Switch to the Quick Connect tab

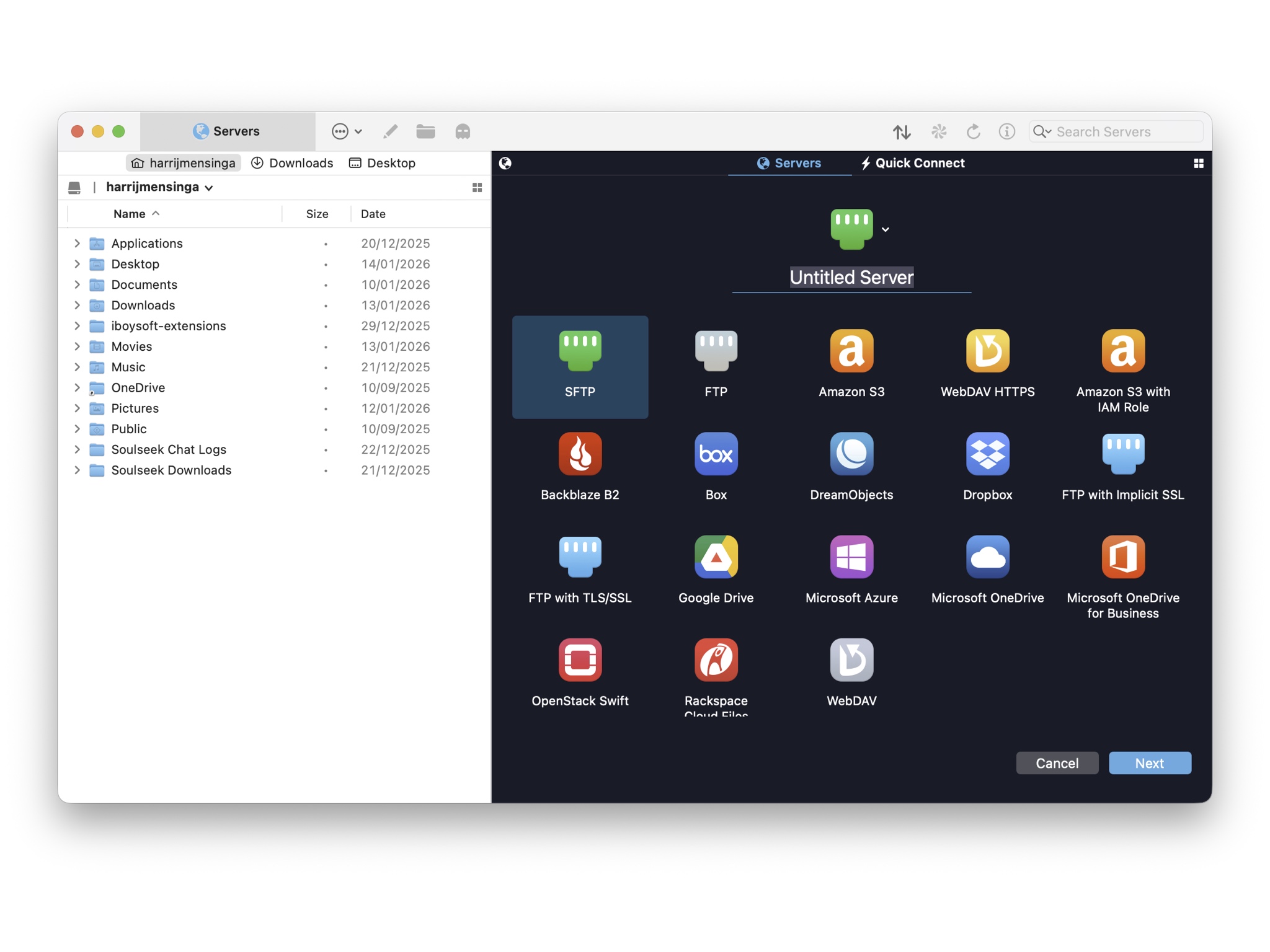(x=912, y=163)
